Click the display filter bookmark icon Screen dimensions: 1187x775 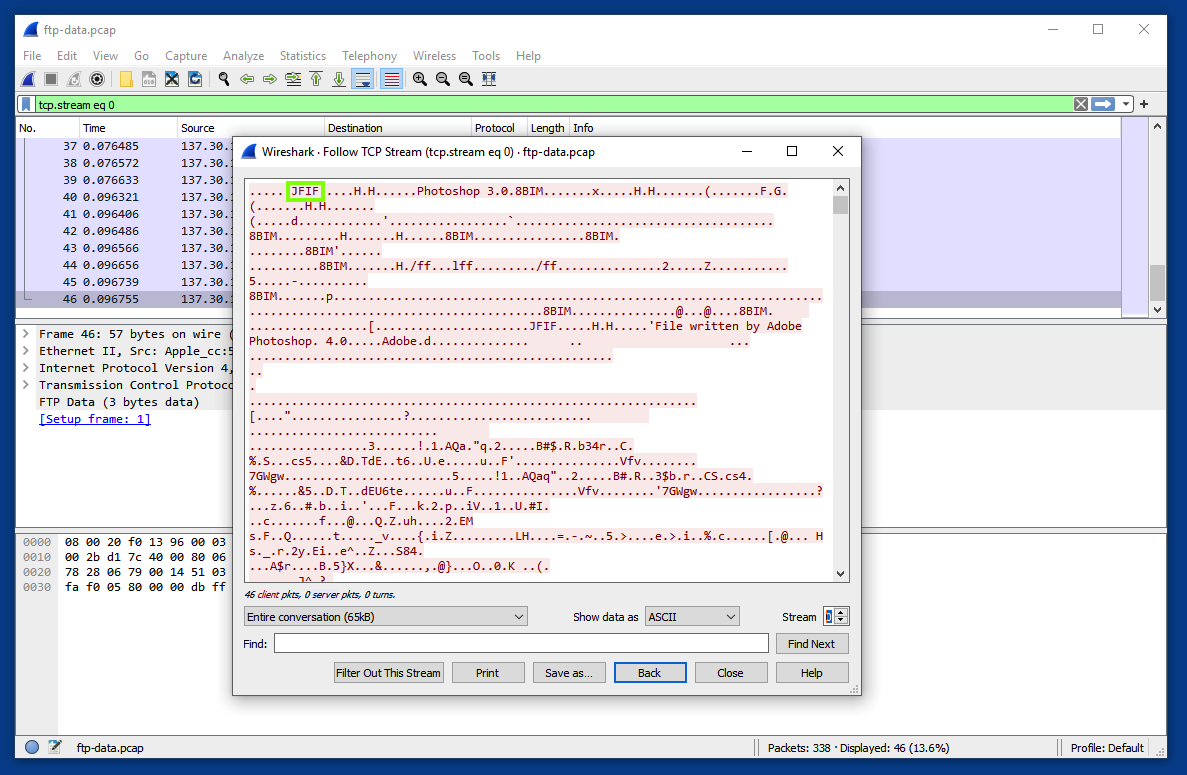coord(26,104)
